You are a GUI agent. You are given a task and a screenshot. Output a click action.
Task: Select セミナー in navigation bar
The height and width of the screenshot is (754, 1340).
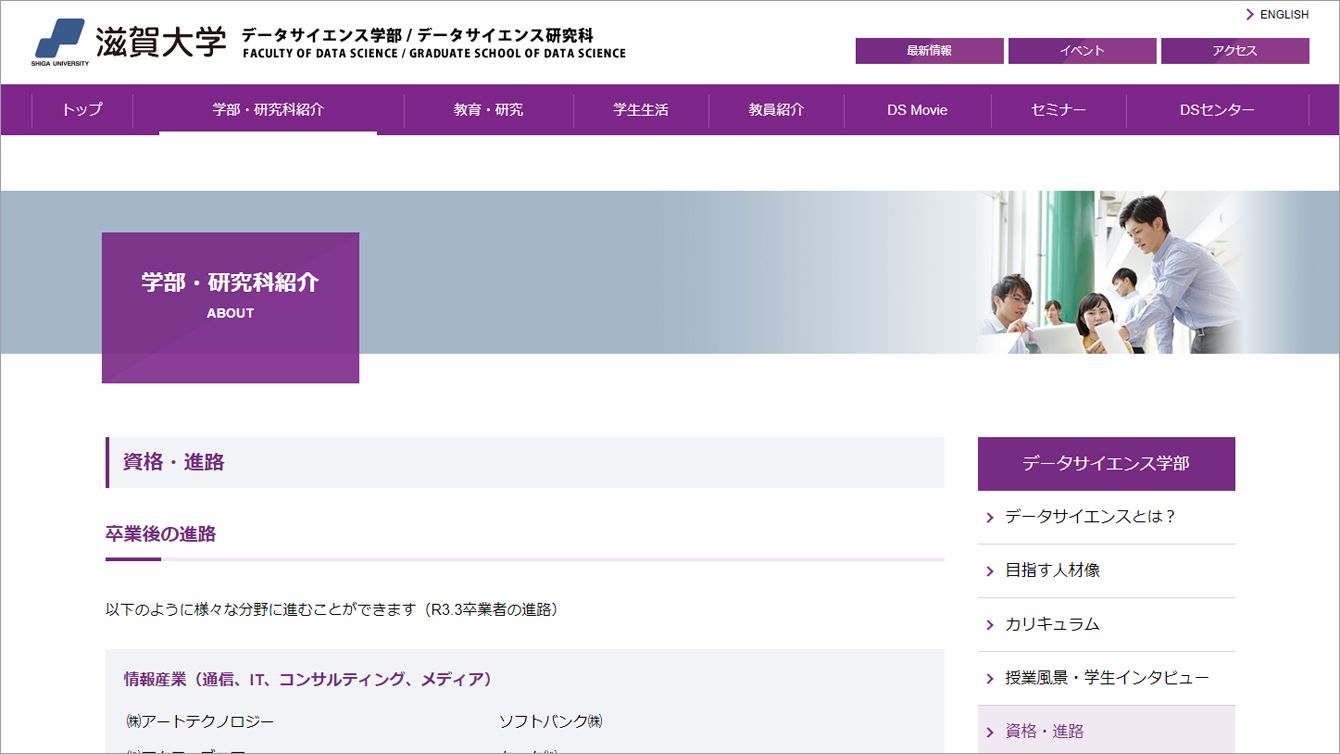pyautogui.click(x=1058, y=110)
